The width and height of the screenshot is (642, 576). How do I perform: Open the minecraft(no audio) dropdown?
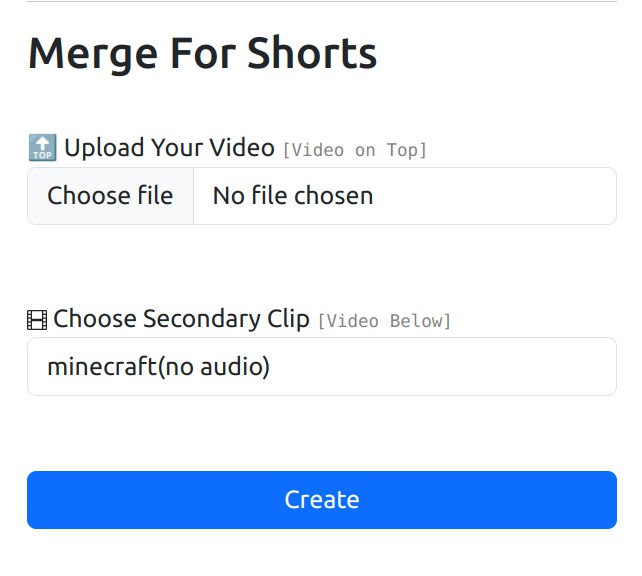pos(322,366)
